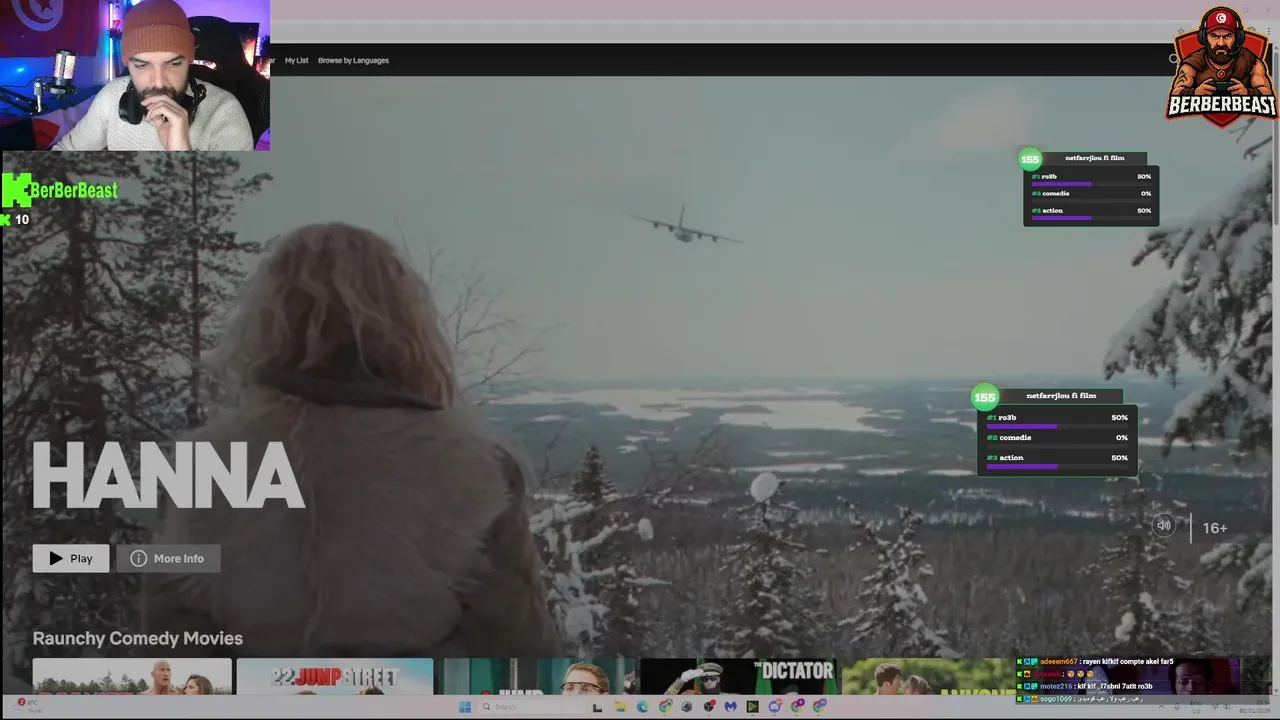Open Discord from the taskbar
Viewport: 1280px width, 720px height.
[775, 707]
